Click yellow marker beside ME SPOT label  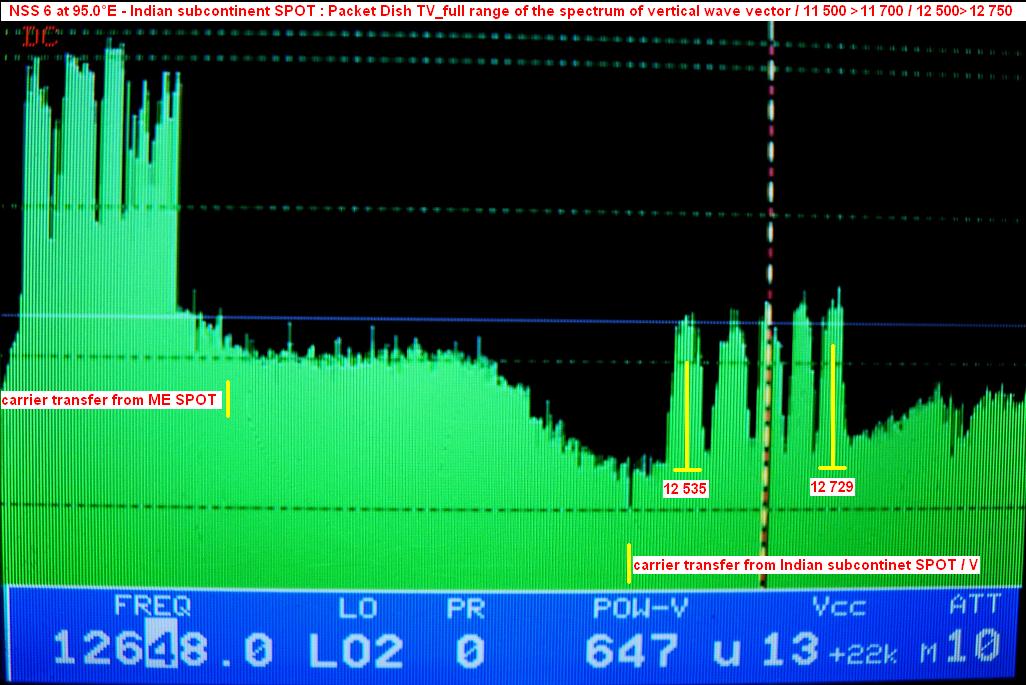coord(228,399)
